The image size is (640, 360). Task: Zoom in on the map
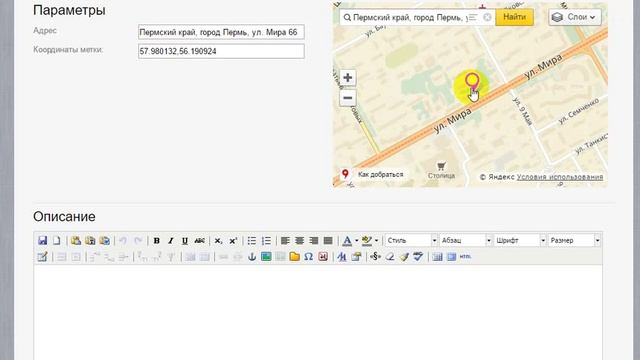(x=348, y=78)
